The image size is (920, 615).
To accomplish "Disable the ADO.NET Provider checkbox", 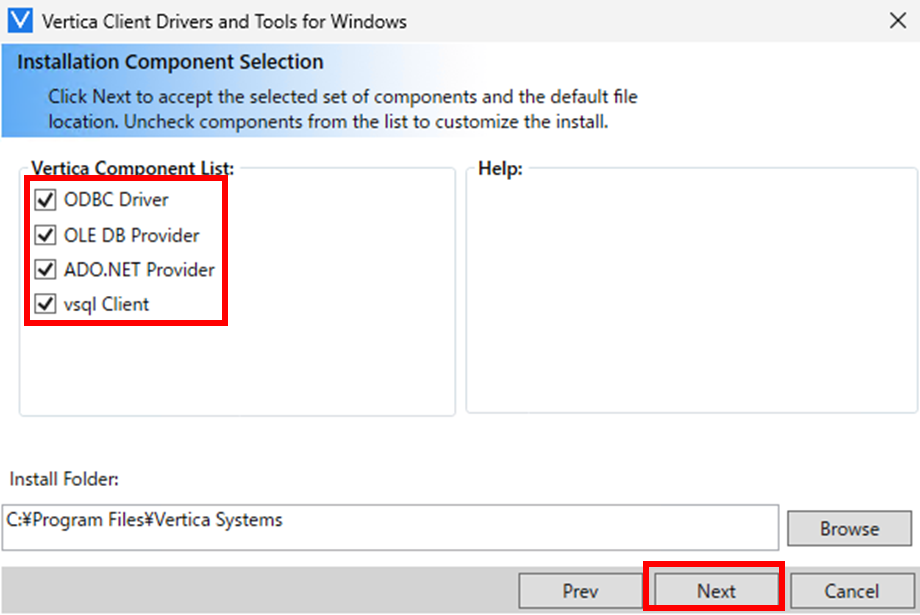I will coord(45,270).
